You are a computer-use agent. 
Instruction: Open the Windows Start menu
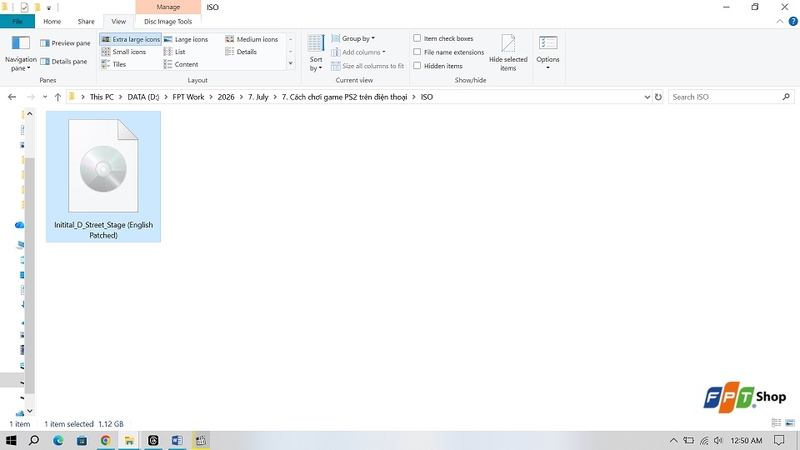(x=11, y=440)
